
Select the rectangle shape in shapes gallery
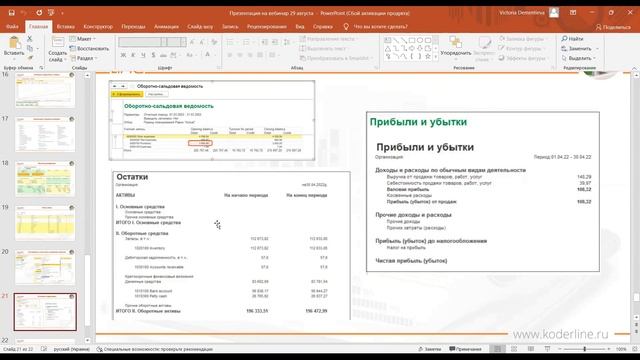412,40
